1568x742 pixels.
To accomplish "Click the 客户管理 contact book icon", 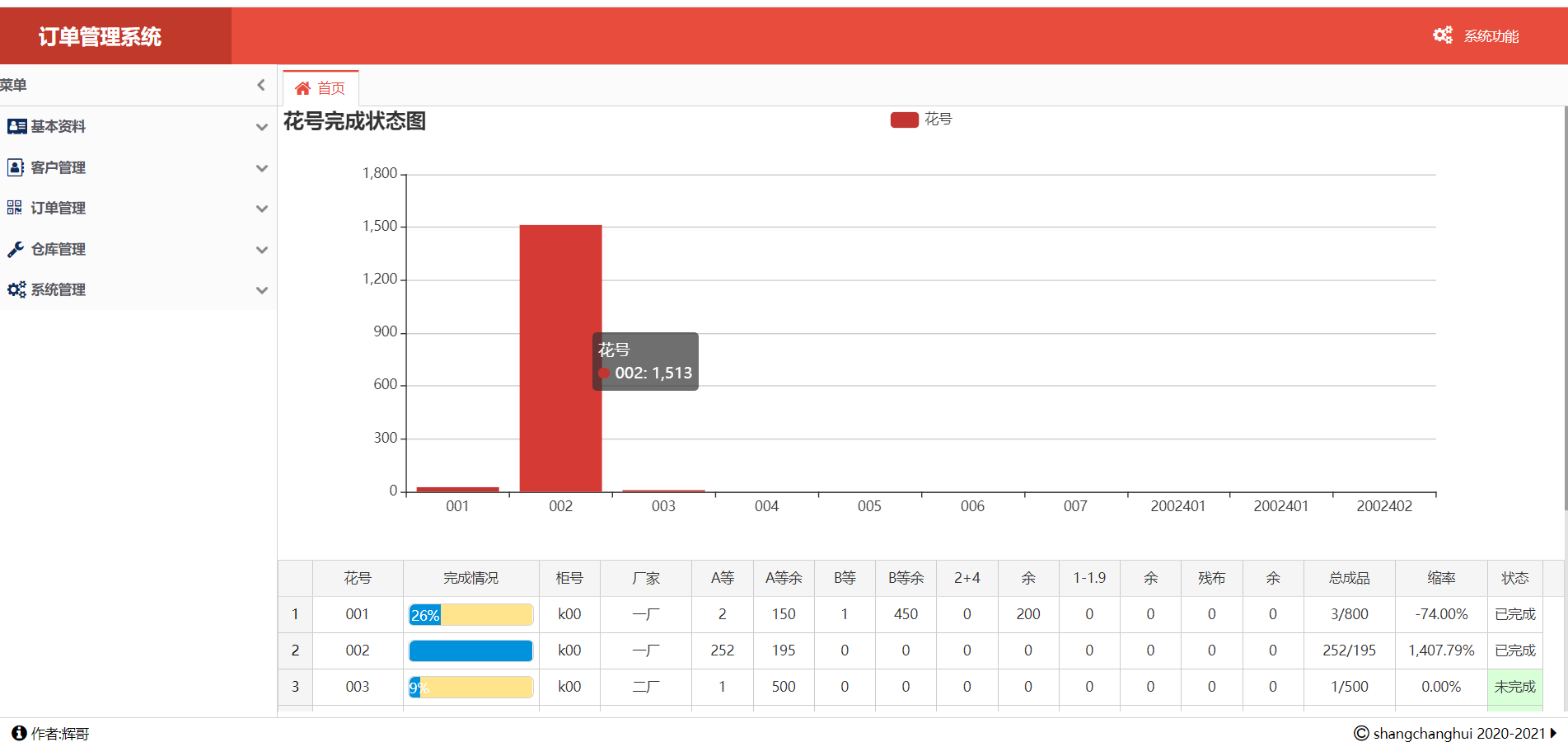I will (16, 167).
